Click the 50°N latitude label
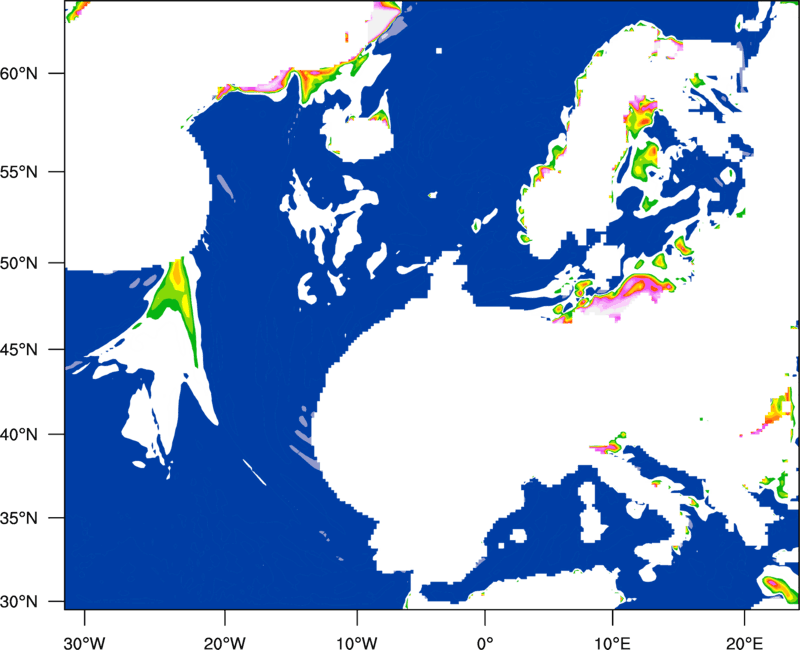Screen dimensions: 800x650 point(19,263)
